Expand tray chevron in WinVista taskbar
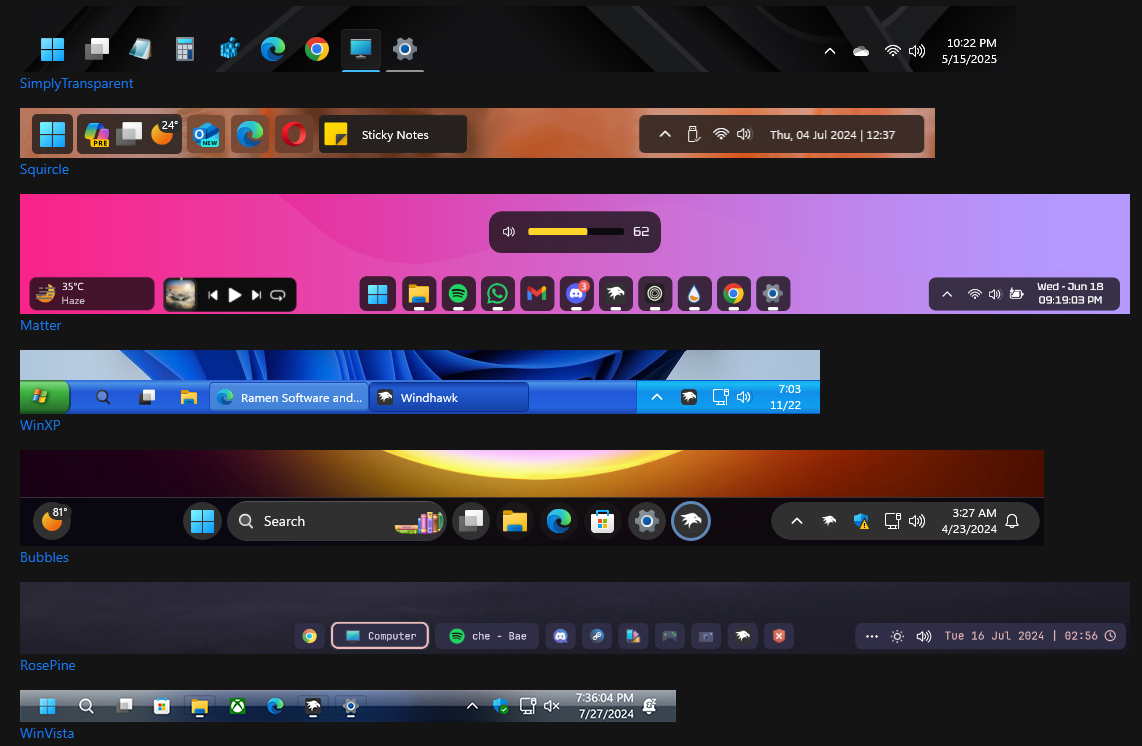This screenshot has width=1142, height=746. 472,706
